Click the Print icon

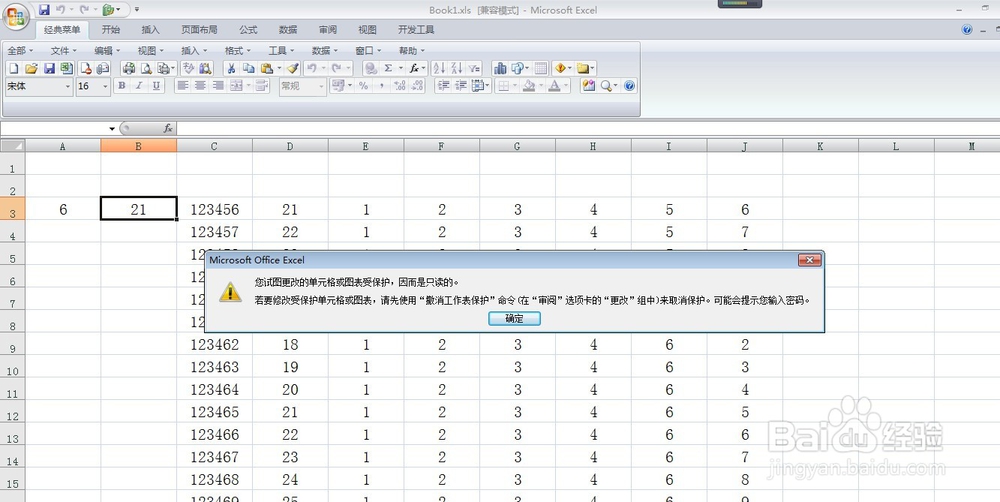click(129, 68)
